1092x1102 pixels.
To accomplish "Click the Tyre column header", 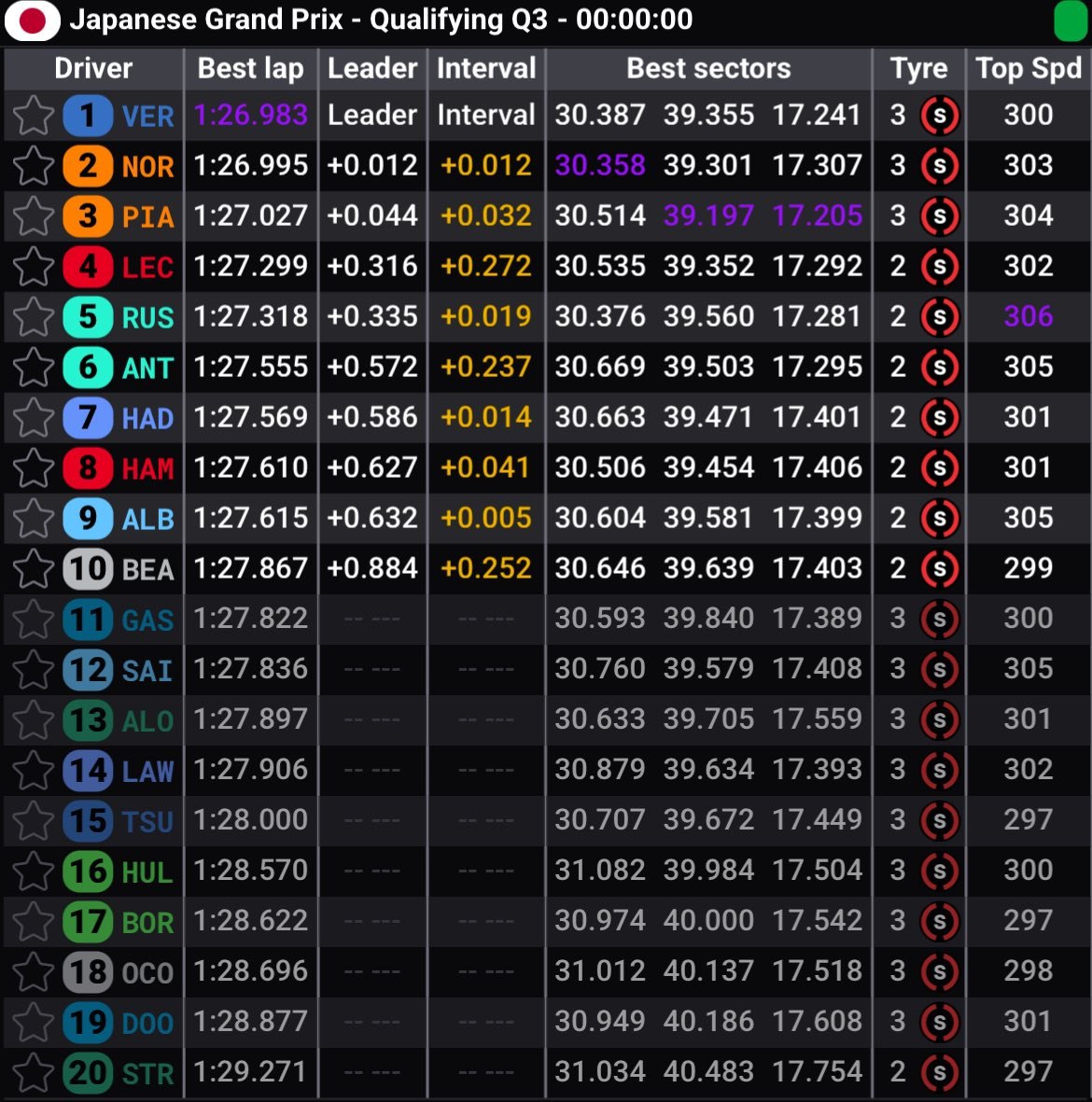I will pos(918,68).
